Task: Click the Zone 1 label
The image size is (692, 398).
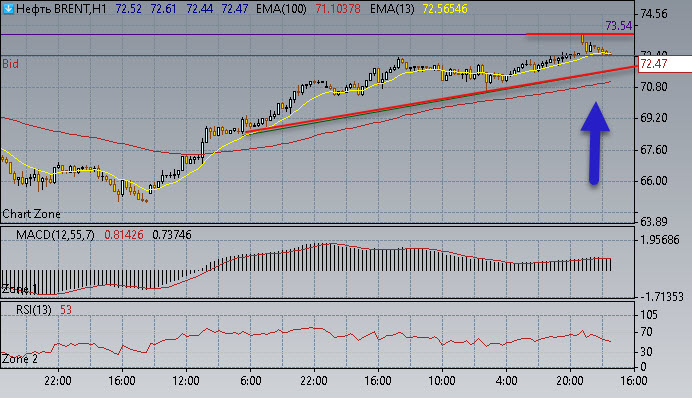Action: [x=20, y=289]
